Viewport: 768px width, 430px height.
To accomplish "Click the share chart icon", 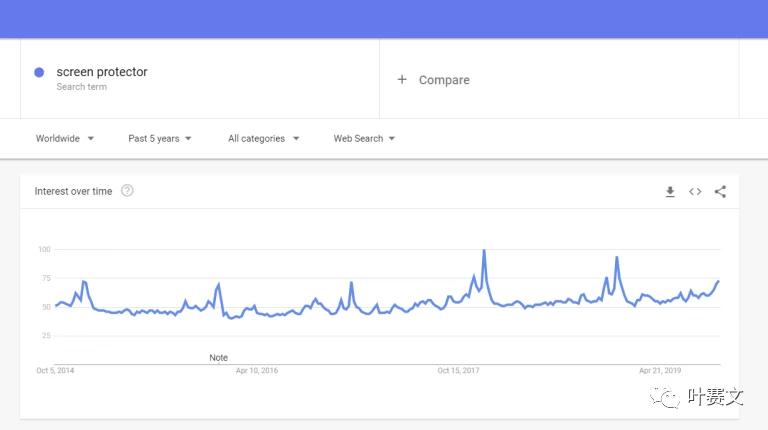I will pyautogui.click(x=720, y=192).
